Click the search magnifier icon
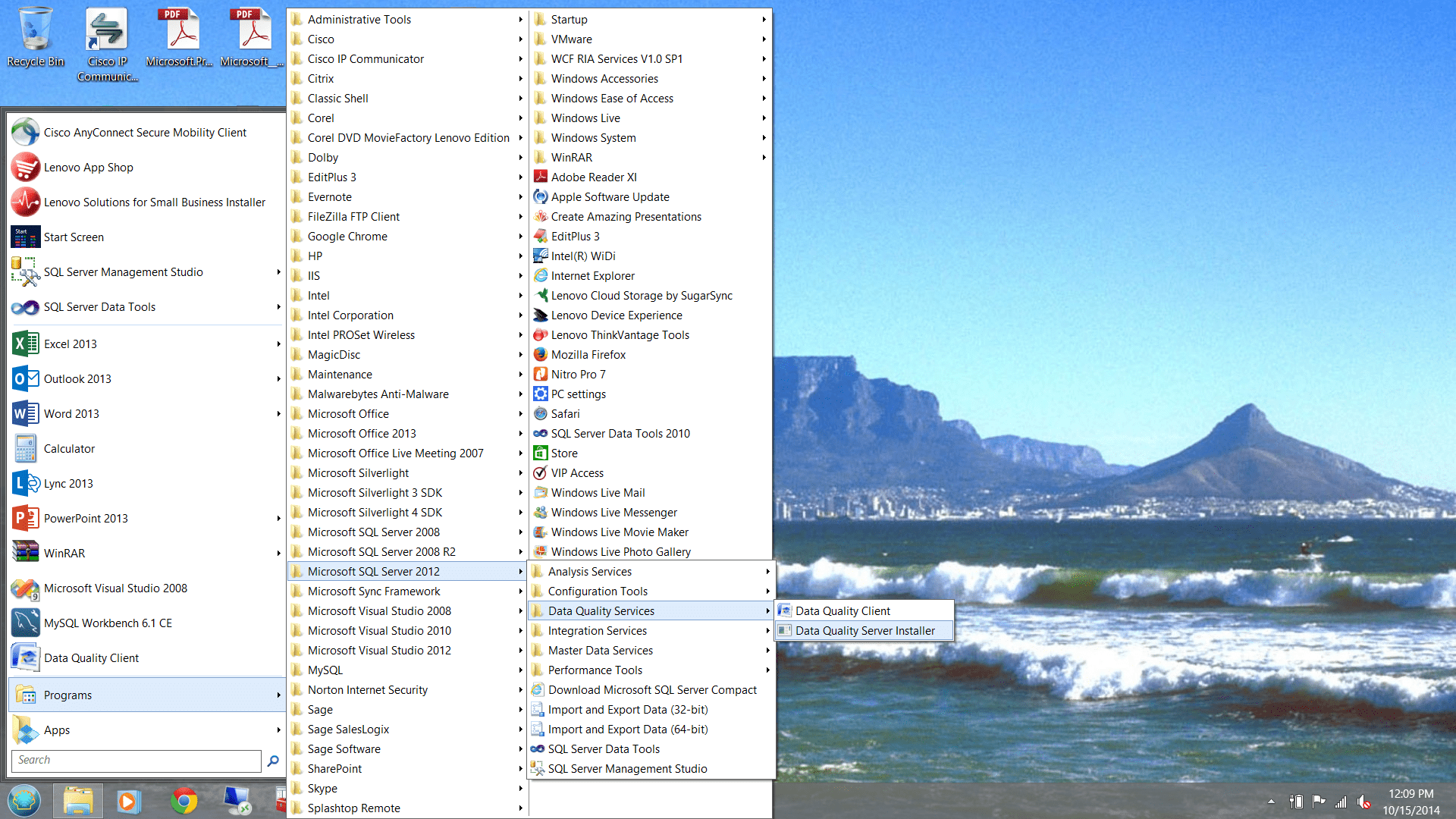The image size is (1456, 819). [x=273, y=761]
